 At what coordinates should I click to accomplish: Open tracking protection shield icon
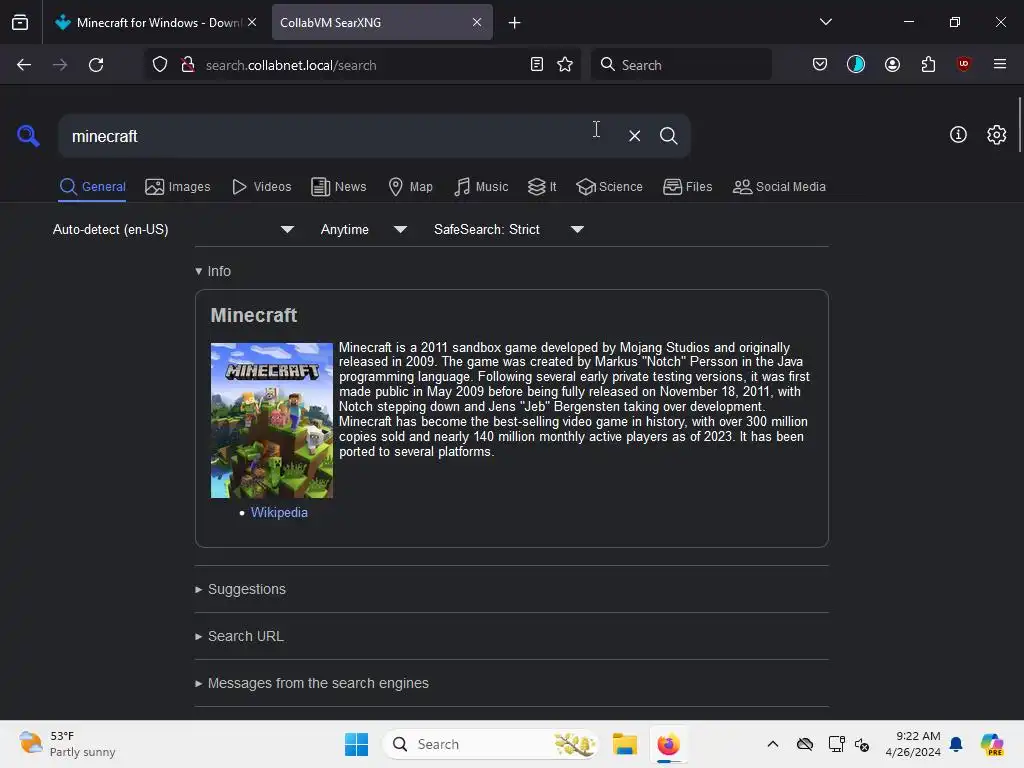[160, 65]
